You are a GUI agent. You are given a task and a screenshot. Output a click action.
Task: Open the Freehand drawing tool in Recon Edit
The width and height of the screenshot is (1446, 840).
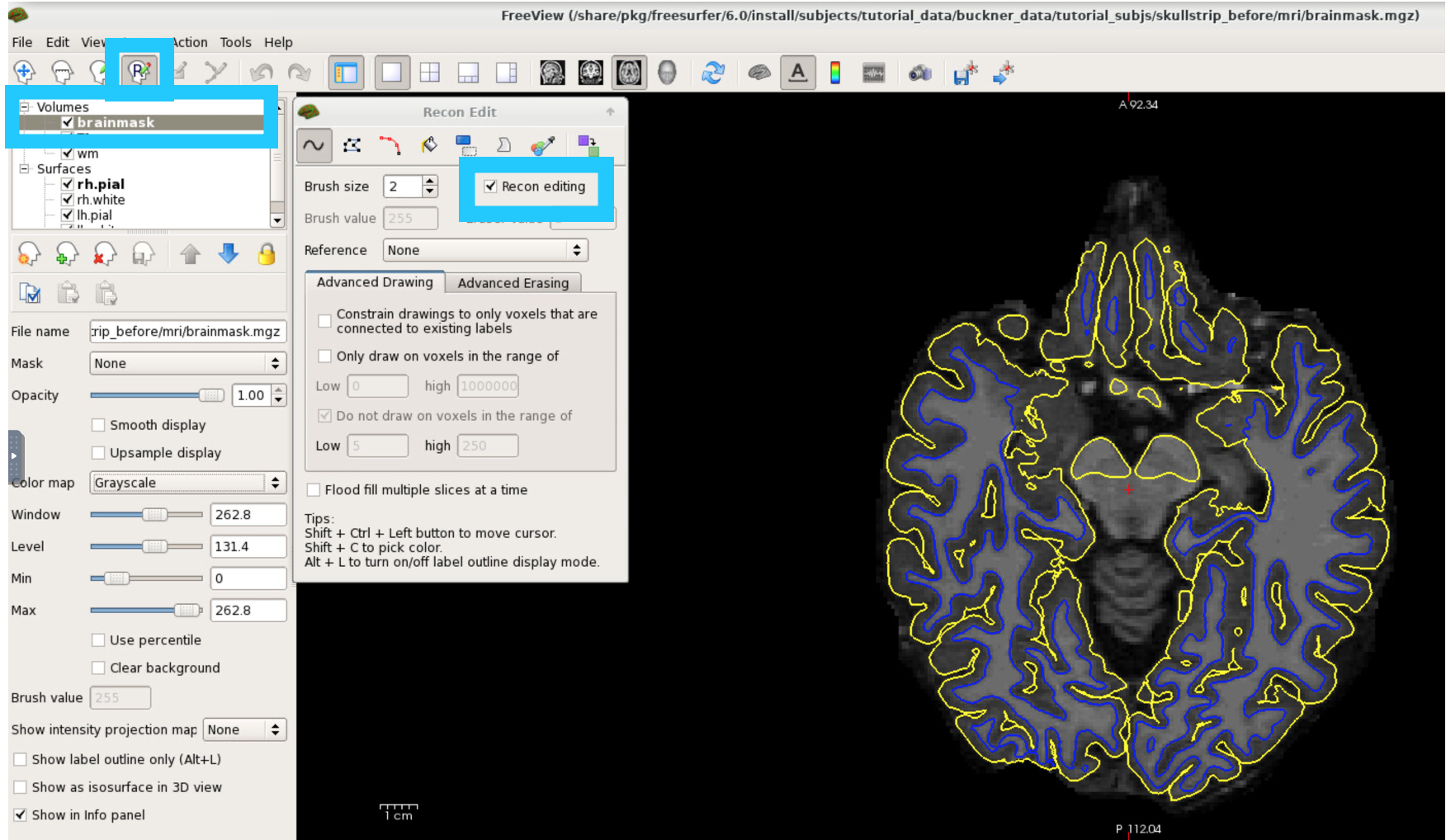click(x=314, y=144)
